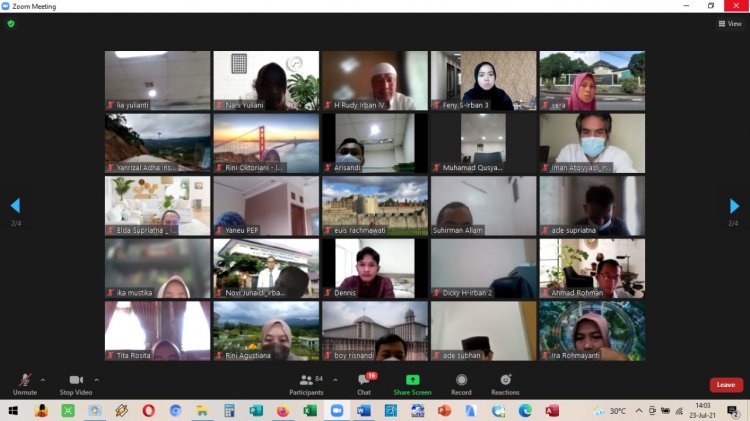Select vera's video tile
The image size is (750, 421).
(592, 80)
